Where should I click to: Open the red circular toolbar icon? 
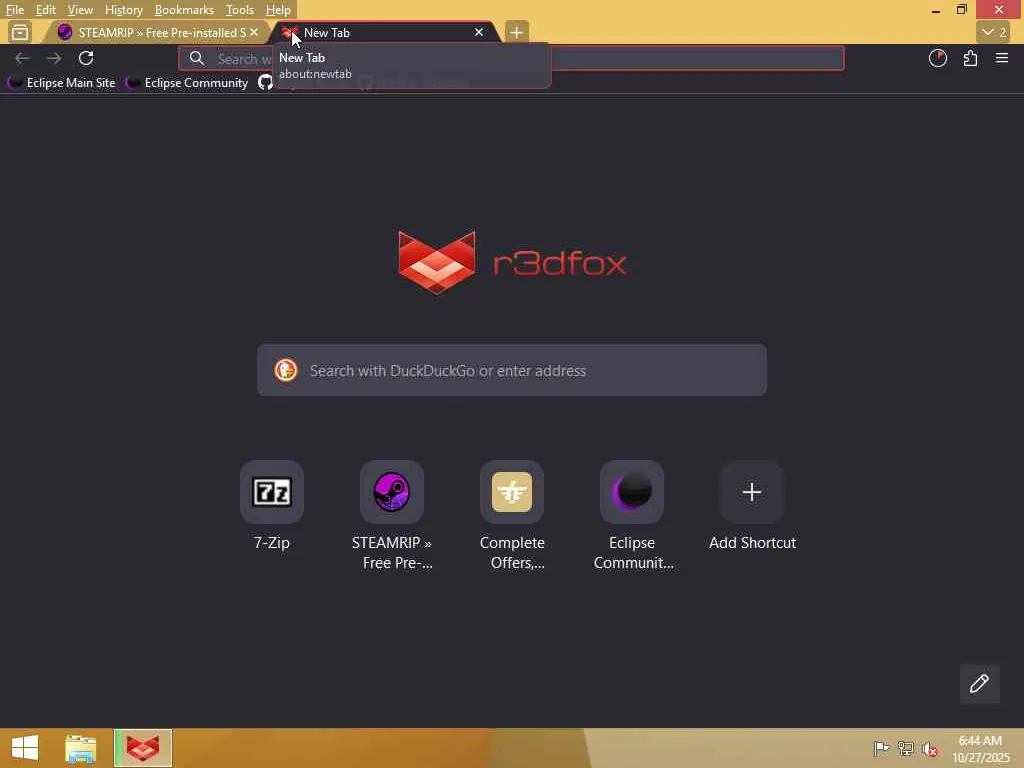938,58
